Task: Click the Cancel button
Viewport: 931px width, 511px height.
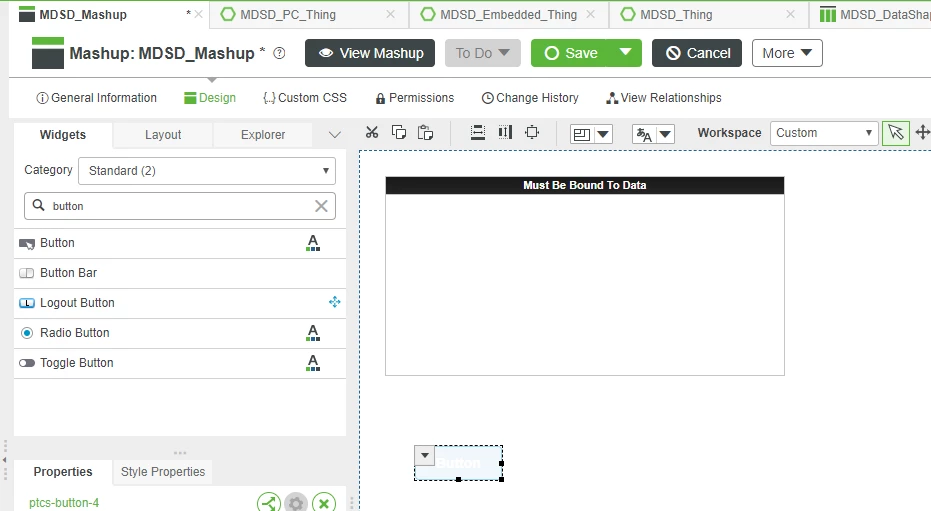Action: [696, 53]
